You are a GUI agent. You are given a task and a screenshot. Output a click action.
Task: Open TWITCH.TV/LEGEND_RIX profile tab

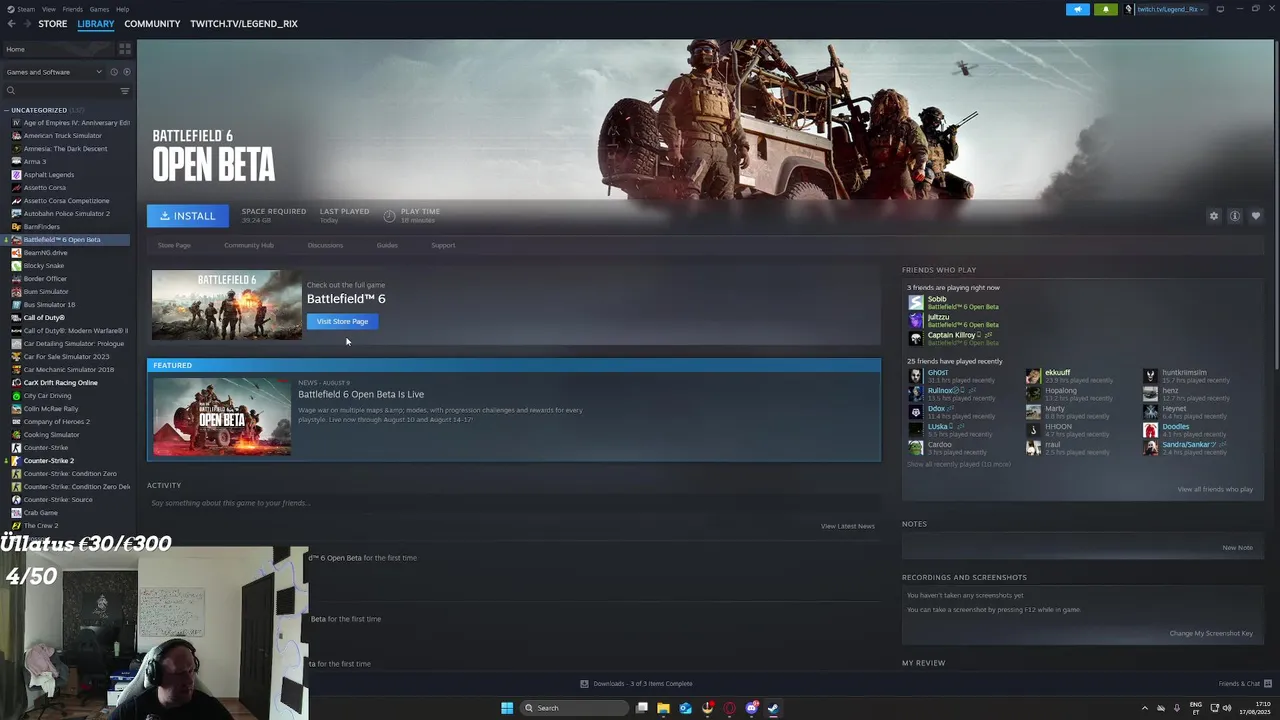click(244, 24)
